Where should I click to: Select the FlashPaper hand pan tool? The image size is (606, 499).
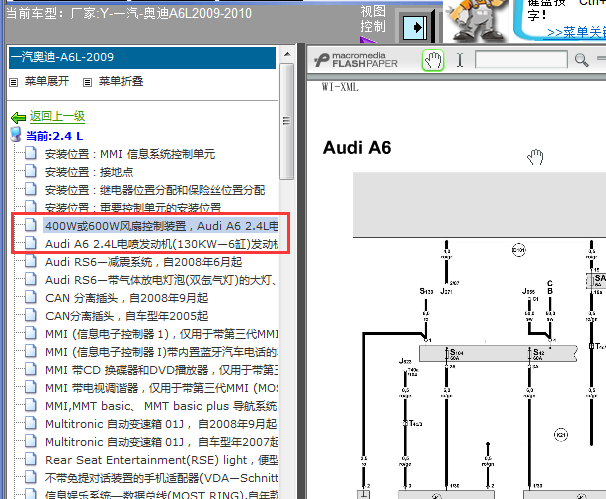[x=432, y=60]
